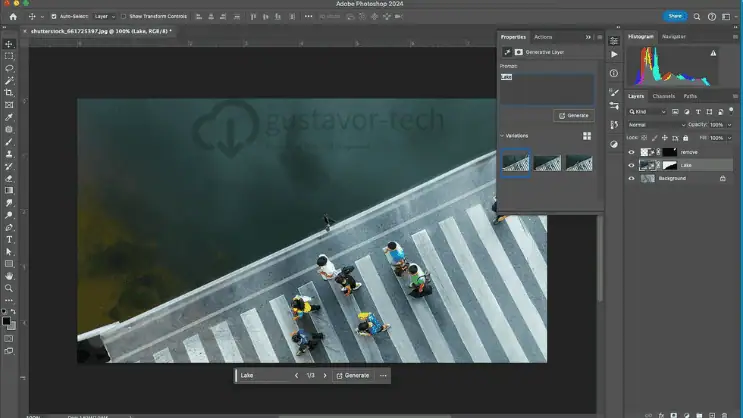Viewport: 743px width, 418px height.
Task: Activate the Crop tool
Action: 9,93
